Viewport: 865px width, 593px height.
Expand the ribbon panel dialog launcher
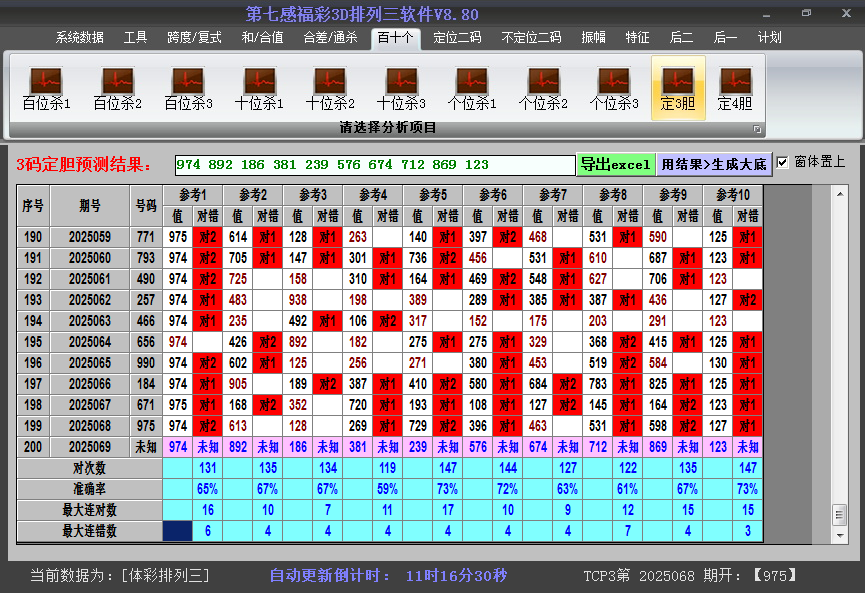point(757,129)
